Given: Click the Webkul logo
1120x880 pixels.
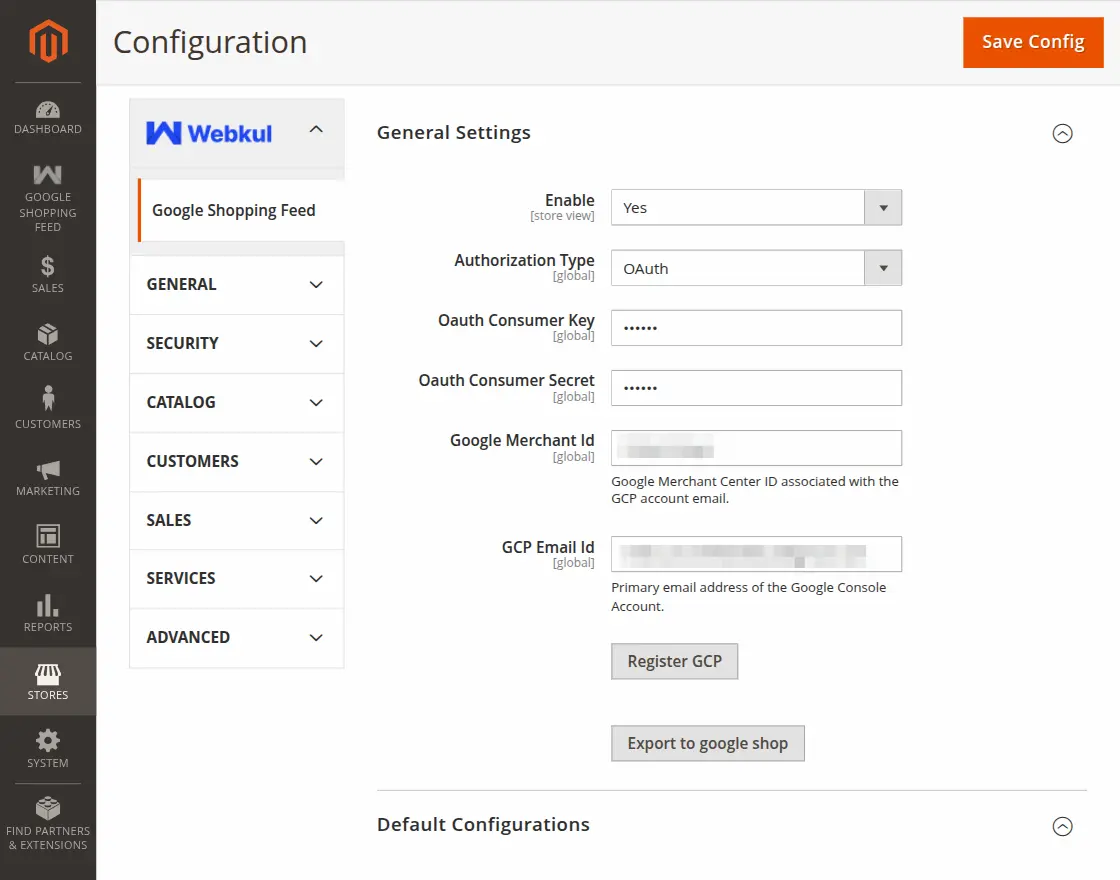Looking at the screenshot, I should coord(209,133).
